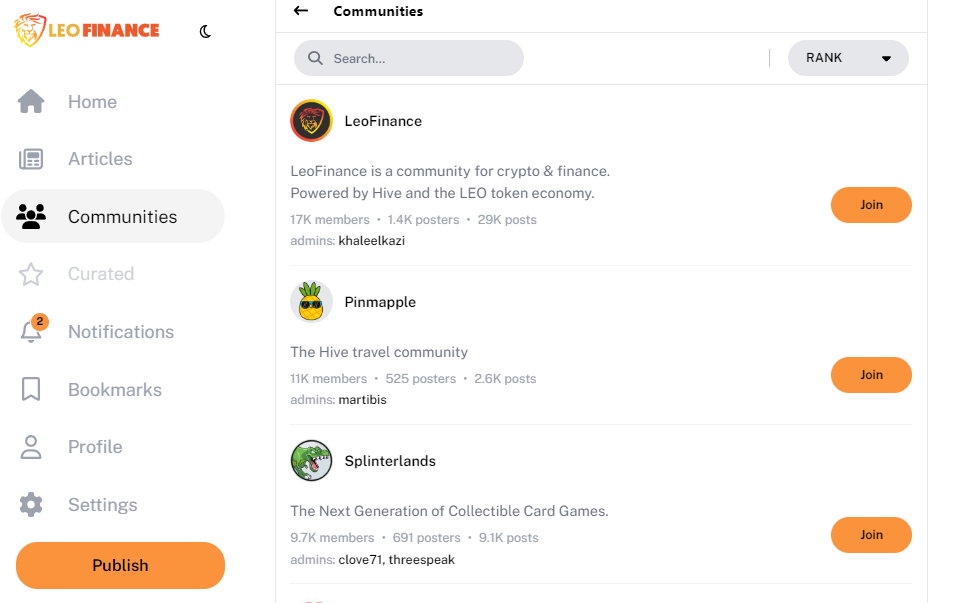
Task: Focus the communities Search field
Action: coord(409,58)
